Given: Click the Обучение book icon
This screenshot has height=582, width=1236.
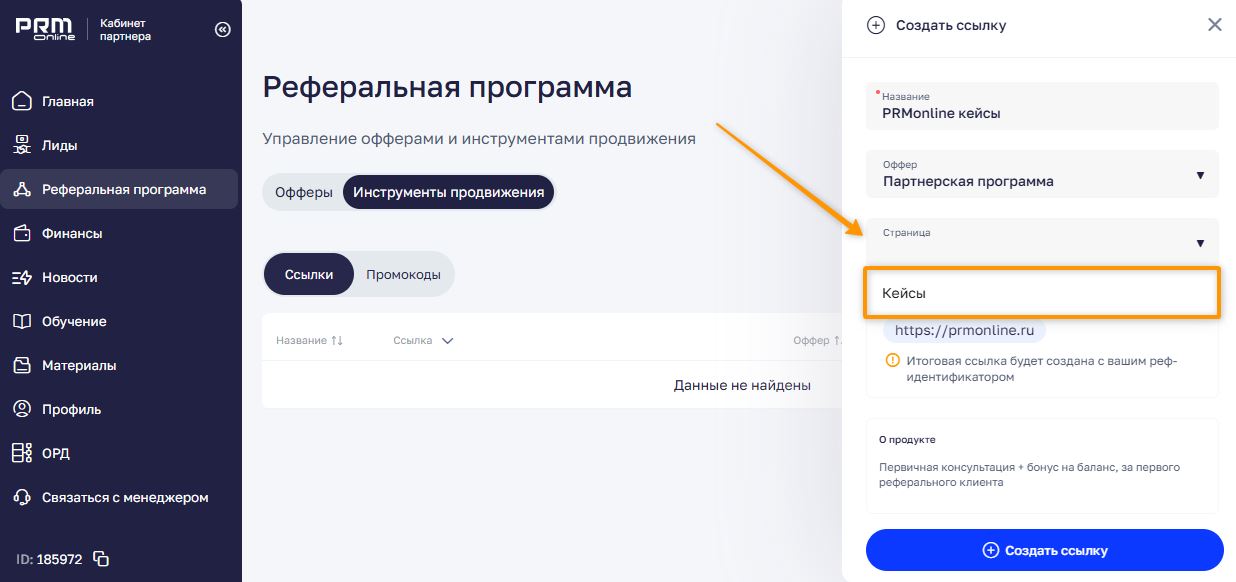Looking at the screenshot, I should pyautogui.click(x=22, y=321).
